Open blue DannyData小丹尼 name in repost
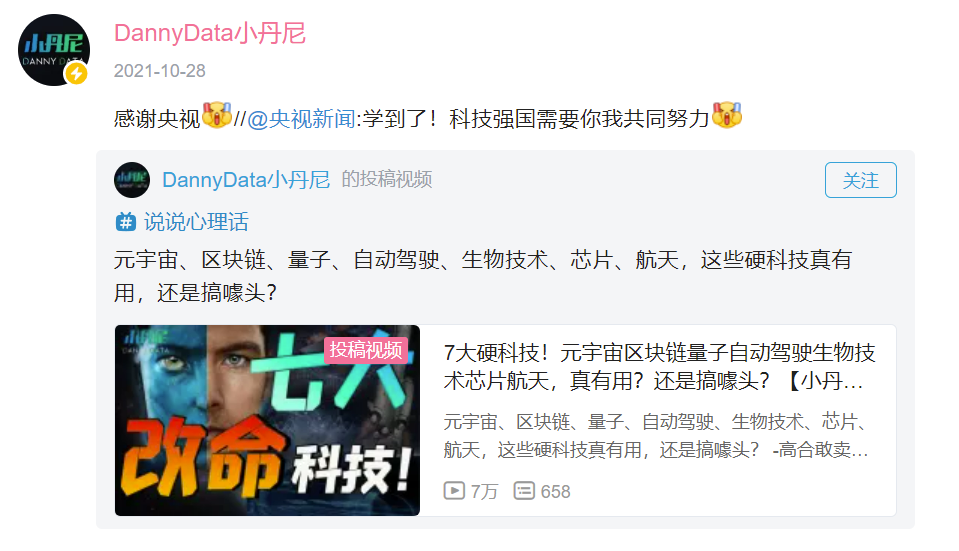Image resolution: width=959 pixels, height=551 pixels. coord(246,180)
